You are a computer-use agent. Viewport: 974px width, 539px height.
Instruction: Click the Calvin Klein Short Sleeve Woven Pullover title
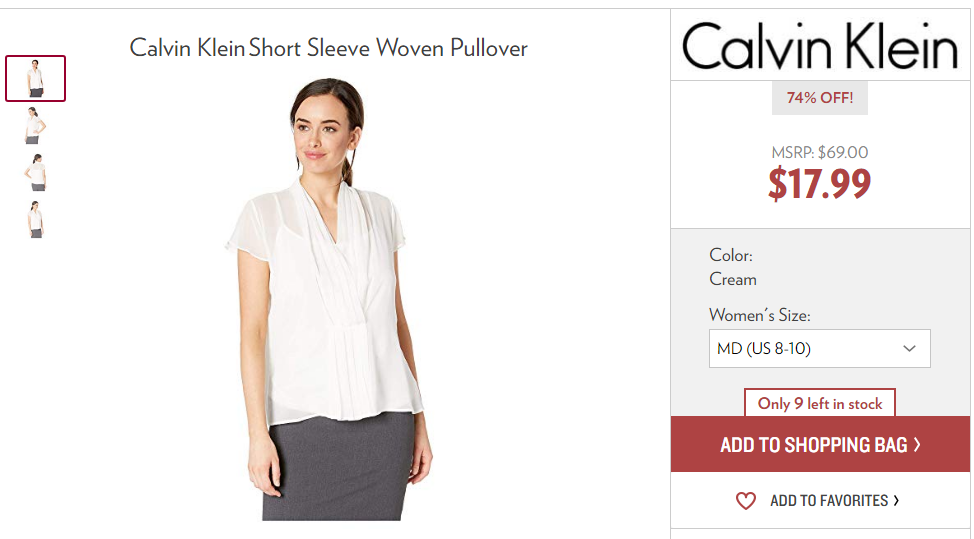[x=329, y=48]
